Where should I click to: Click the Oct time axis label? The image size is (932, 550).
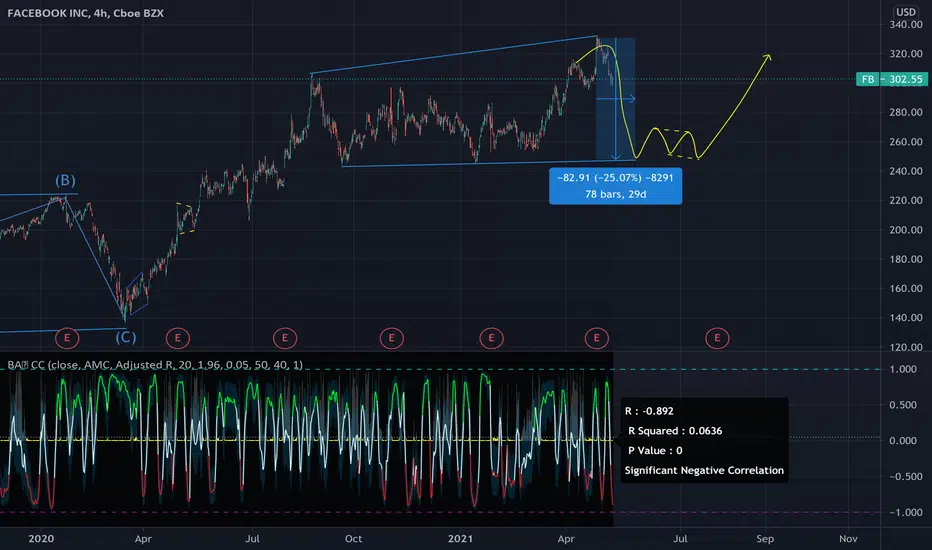[x=353, y=539]
